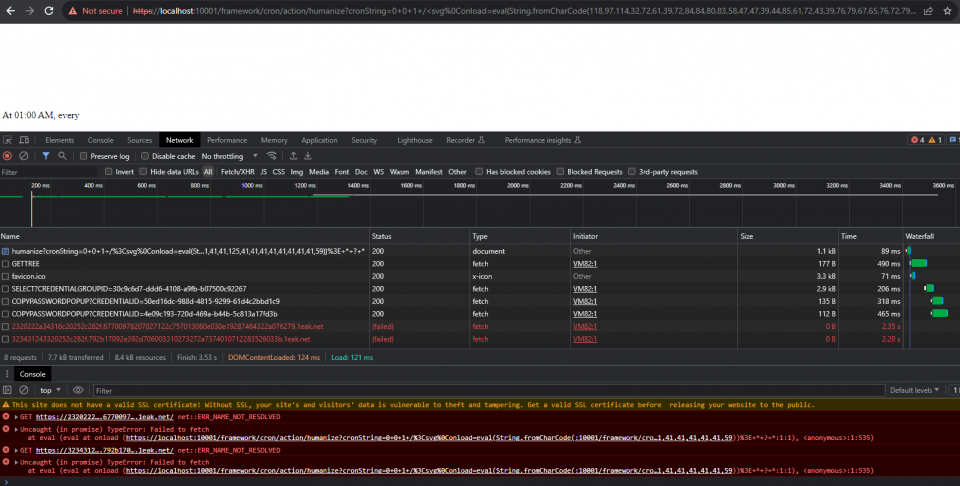This screenshot has height=486, width=960.
Task: Sort by Waterfall column header
Action: coord(931,236)
